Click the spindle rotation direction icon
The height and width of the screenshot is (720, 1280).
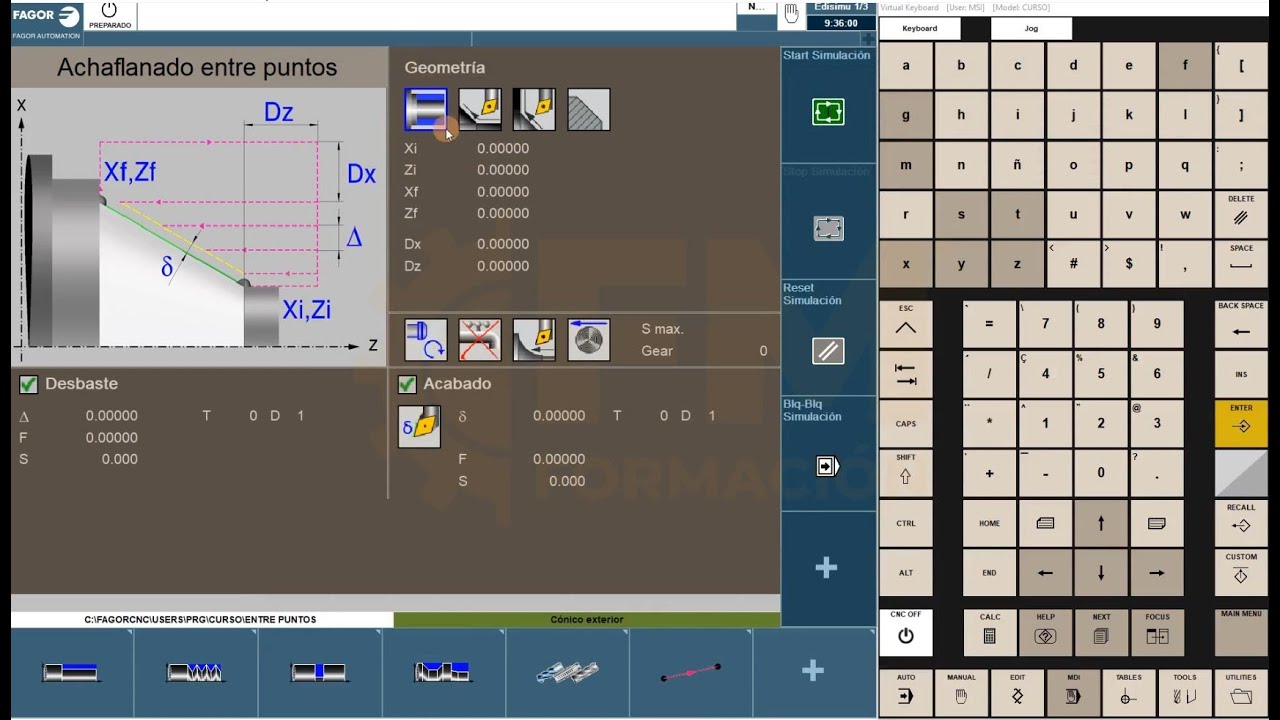(426, 340)
